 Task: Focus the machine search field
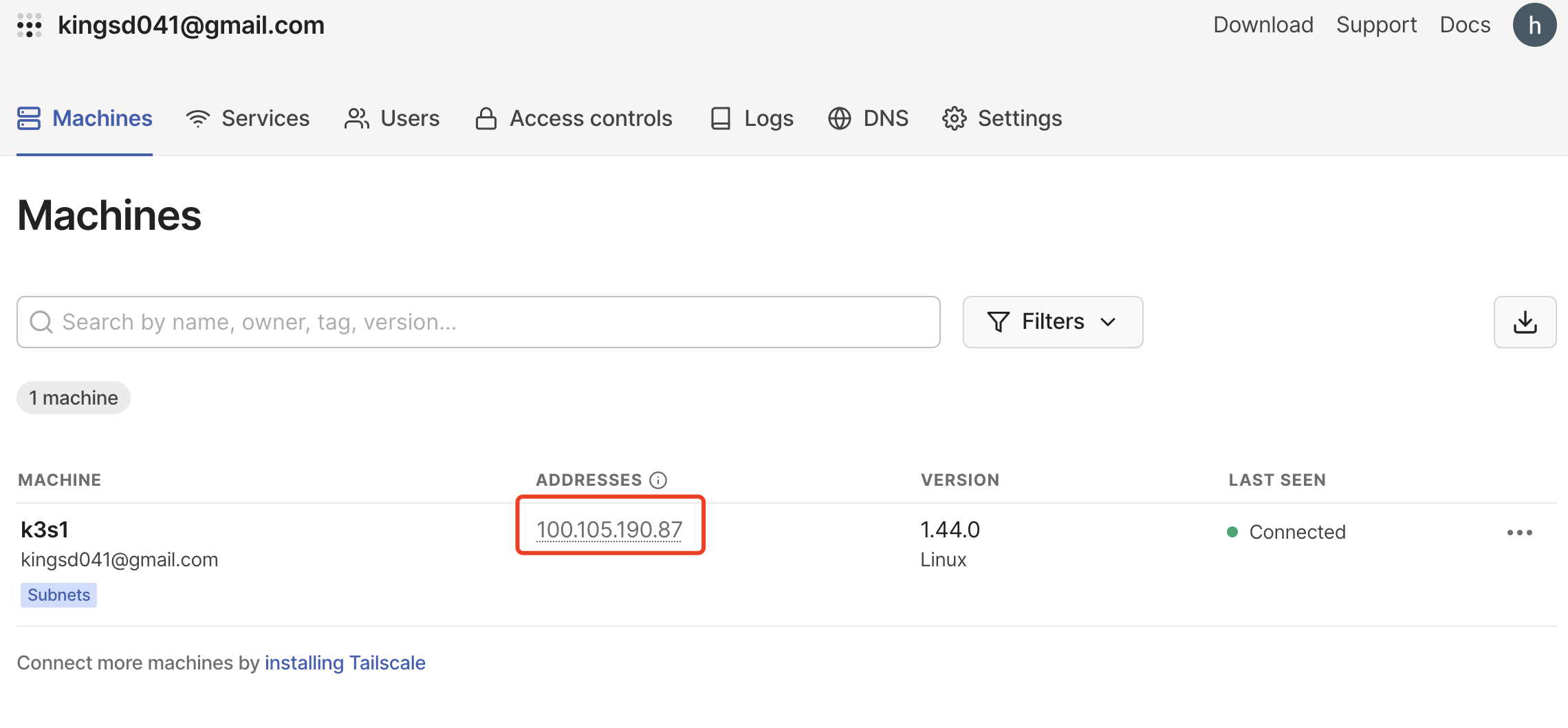(x=479, y=322)
